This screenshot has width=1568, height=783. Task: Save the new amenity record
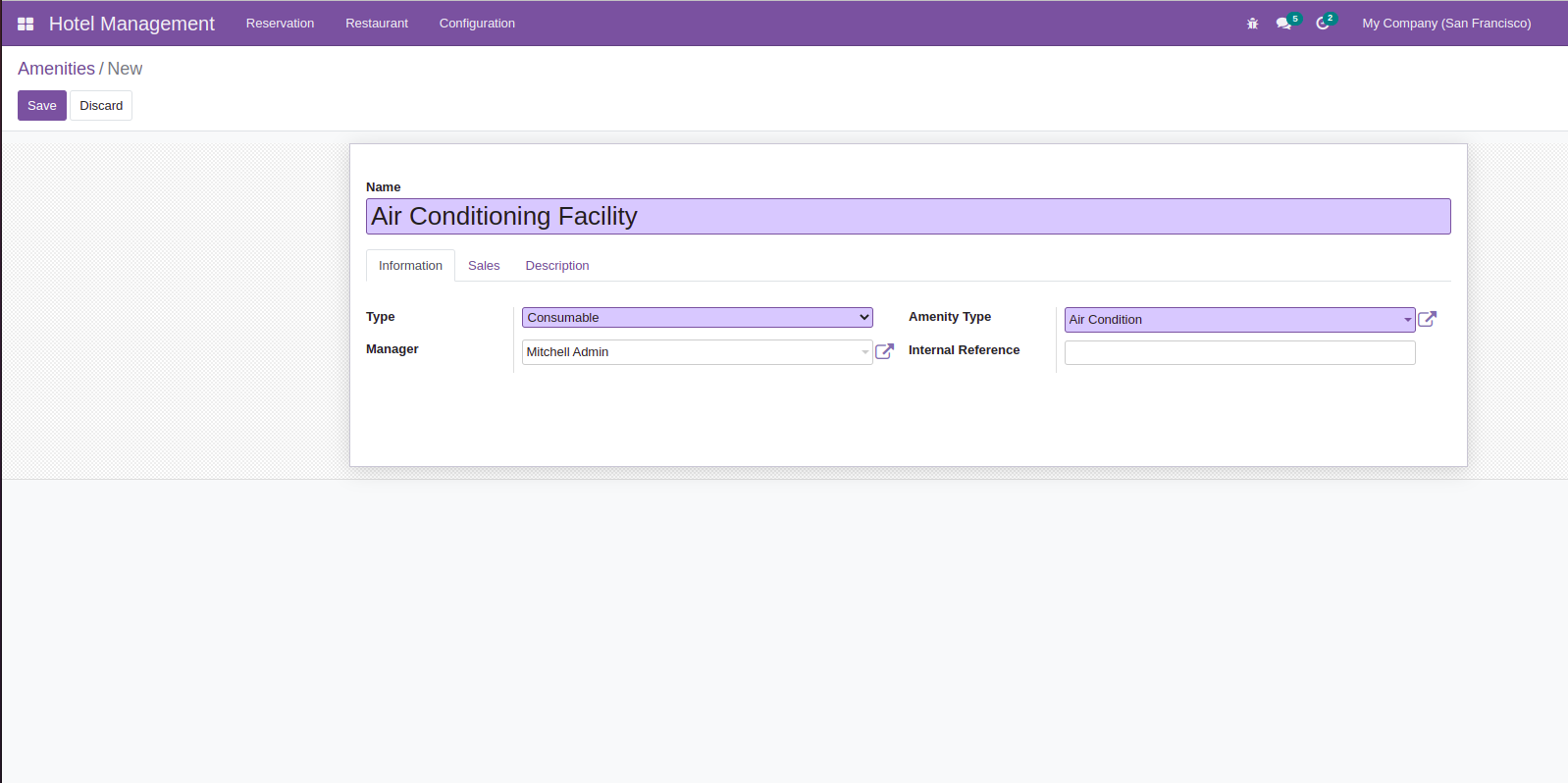click(x=42, y=106)
